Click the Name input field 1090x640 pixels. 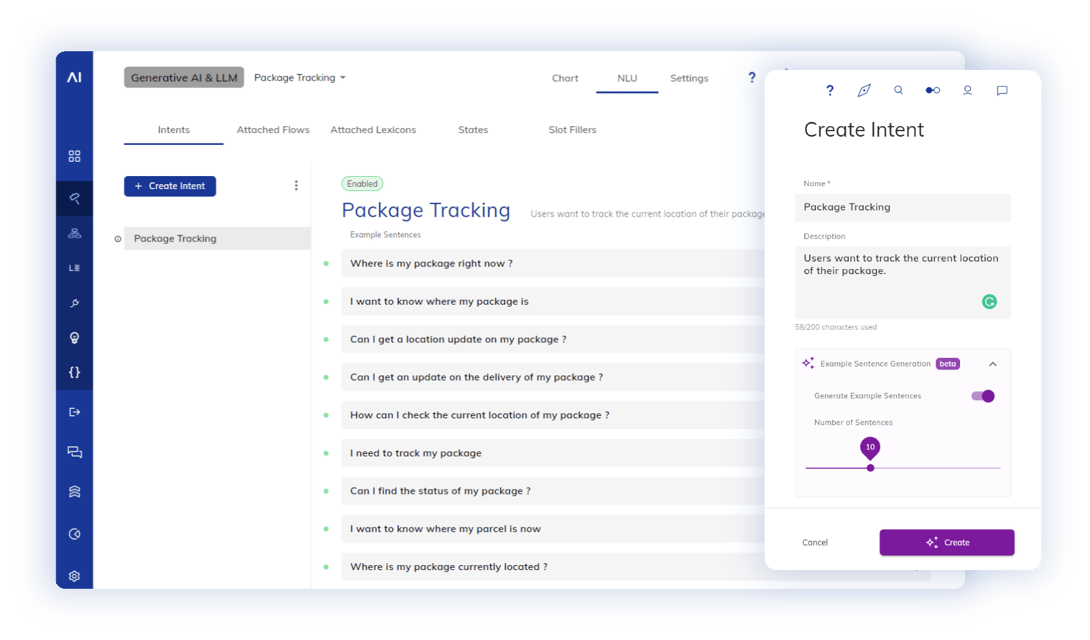pos(903,207)
